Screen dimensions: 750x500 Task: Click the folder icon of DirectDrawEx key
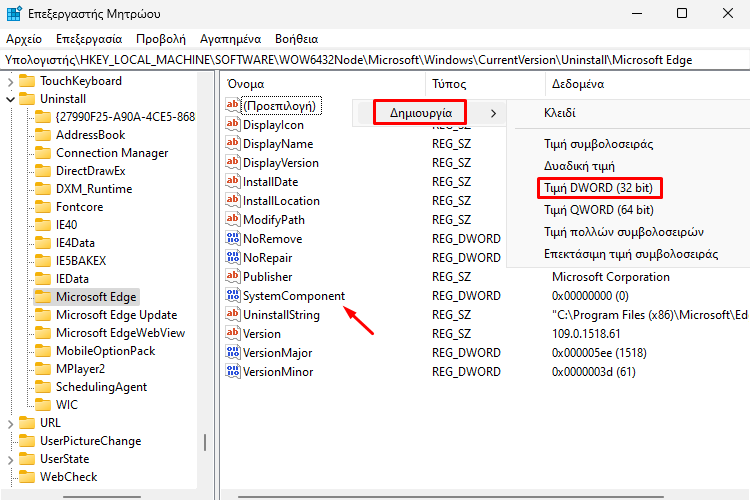[43, 171]
